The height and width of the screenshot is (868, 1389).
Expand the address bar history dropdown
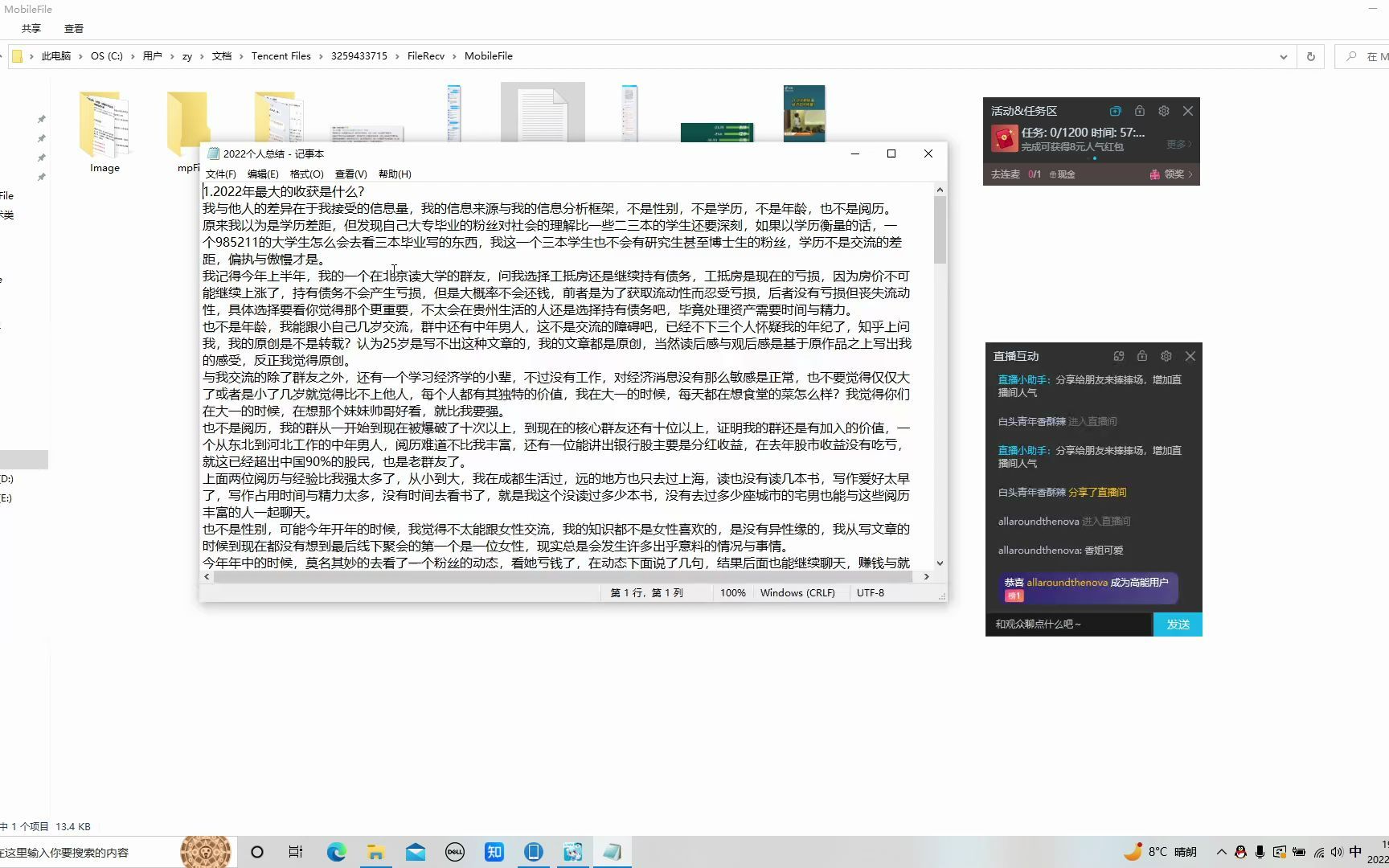pos(1283,56)
